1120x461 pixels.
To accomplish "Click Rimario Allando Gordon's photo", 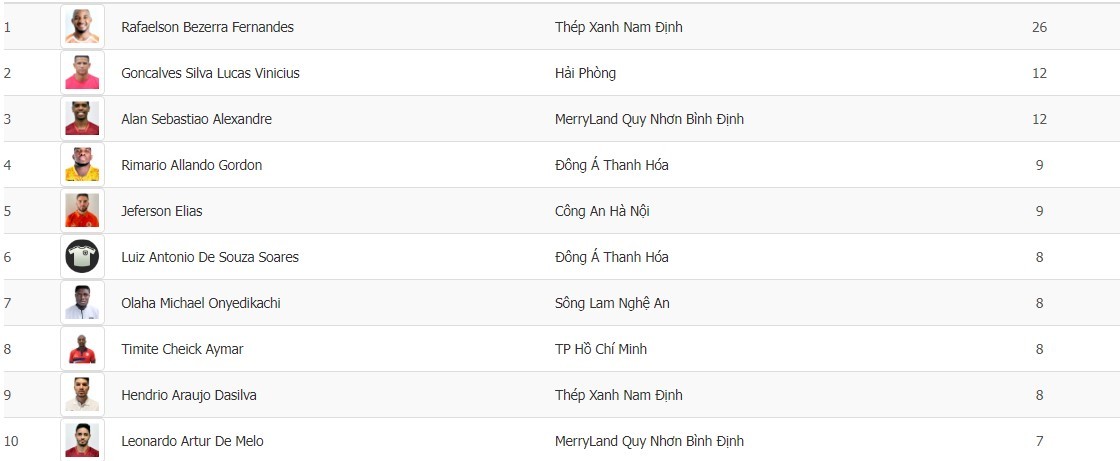I will [82, 165].
